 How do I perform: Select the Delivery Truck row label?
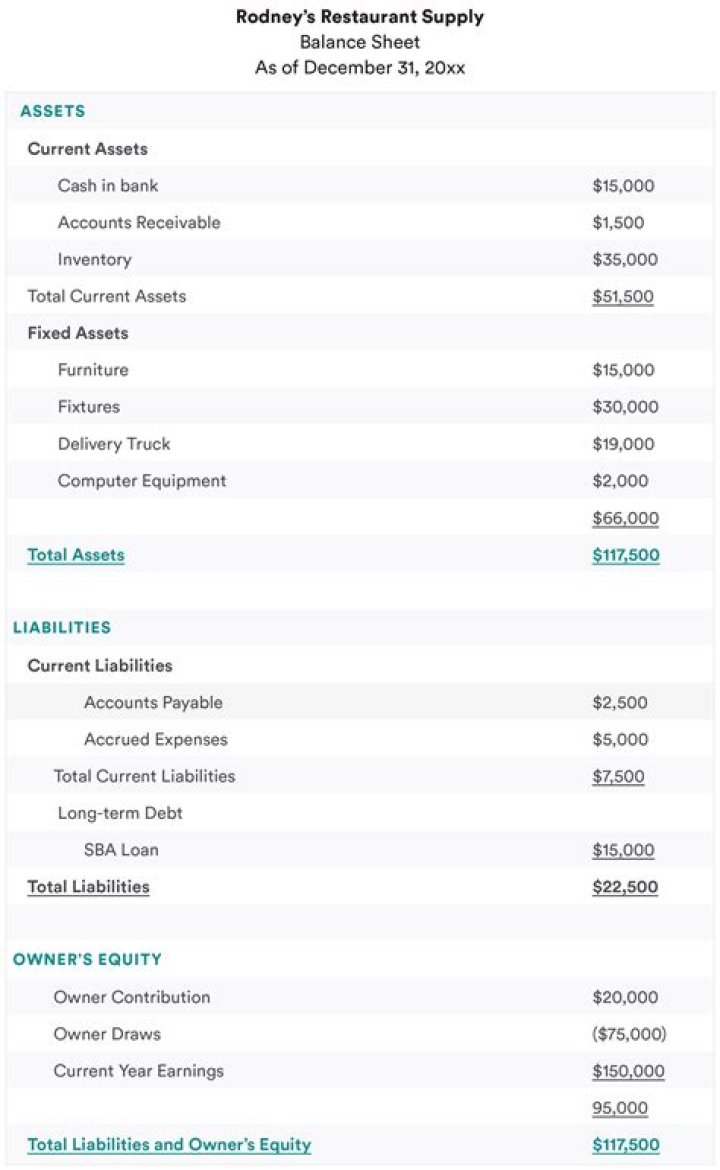[114, 444]
